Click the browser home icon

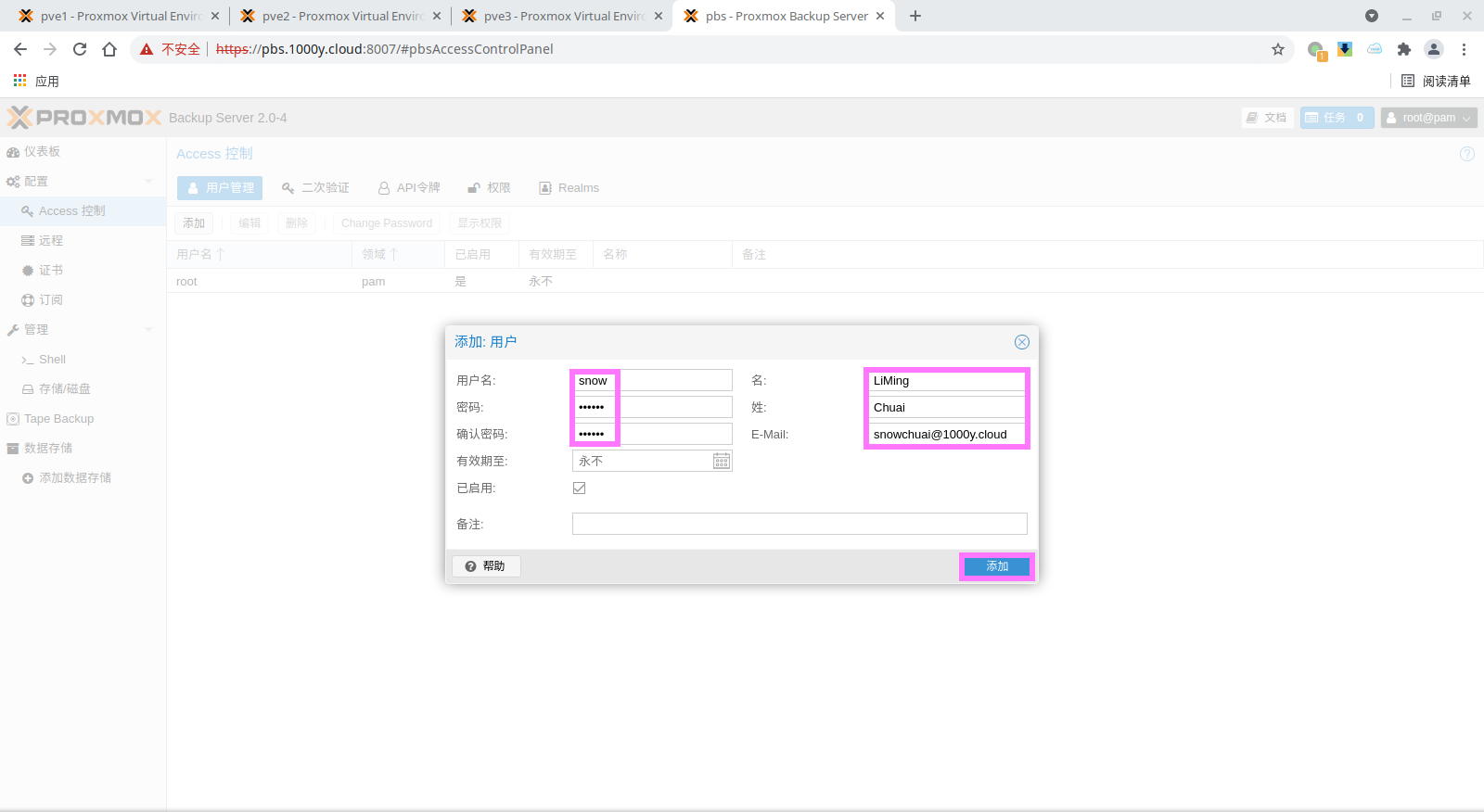point(109,49)
